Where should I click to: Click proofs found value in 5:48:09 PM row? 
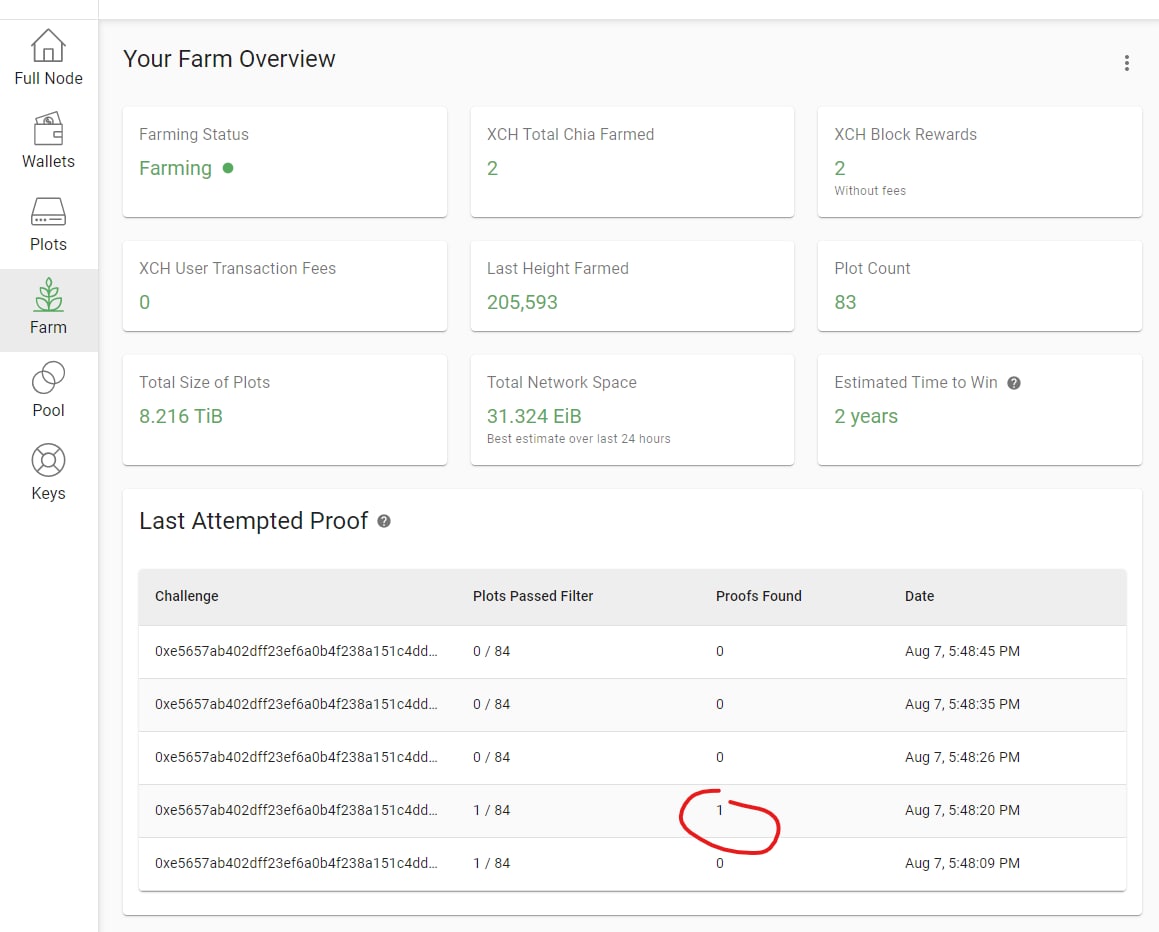(x=720, y=863)
